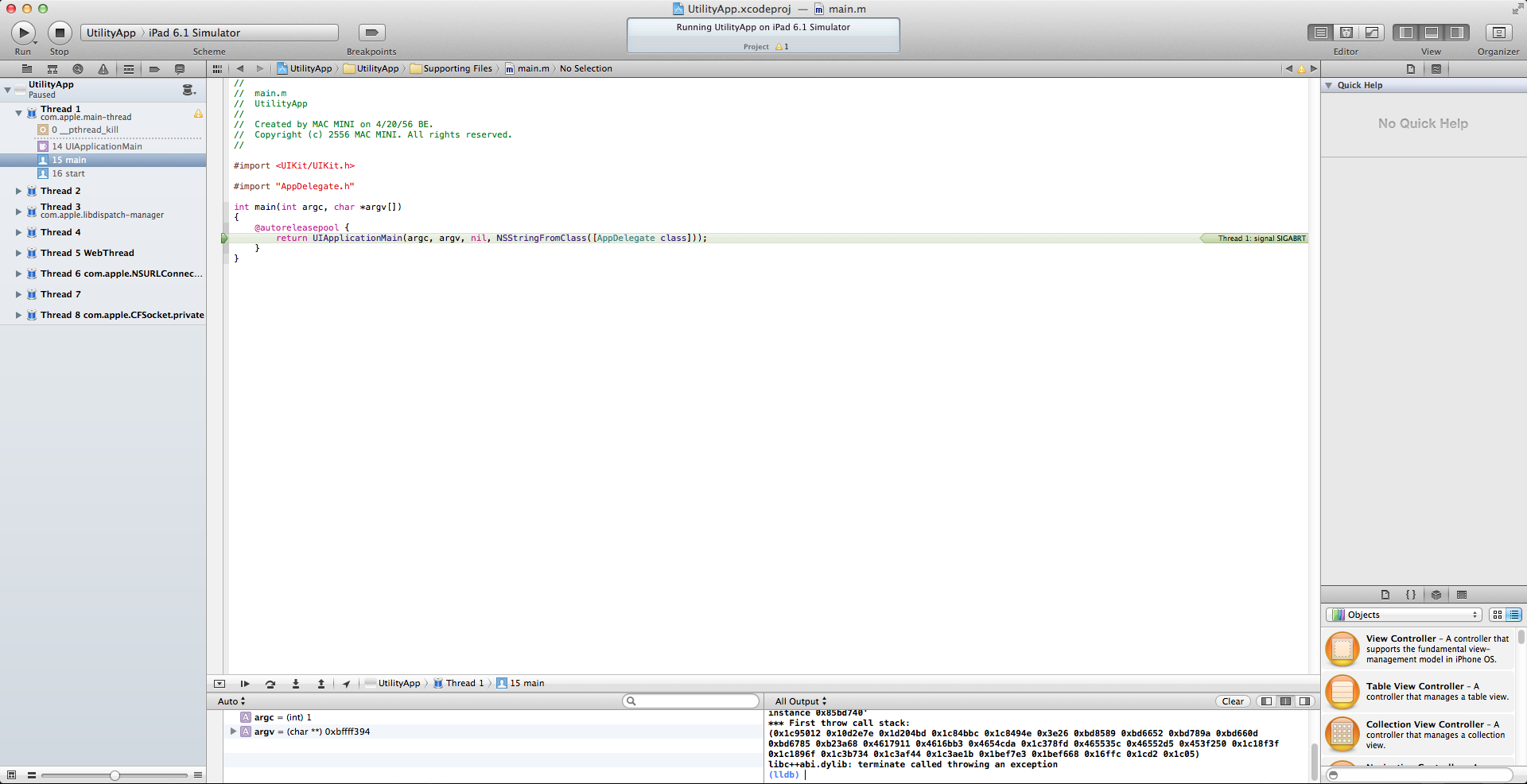1527x784 pixels.
Task: Show only the variables view
Action: coord(1266,701)
